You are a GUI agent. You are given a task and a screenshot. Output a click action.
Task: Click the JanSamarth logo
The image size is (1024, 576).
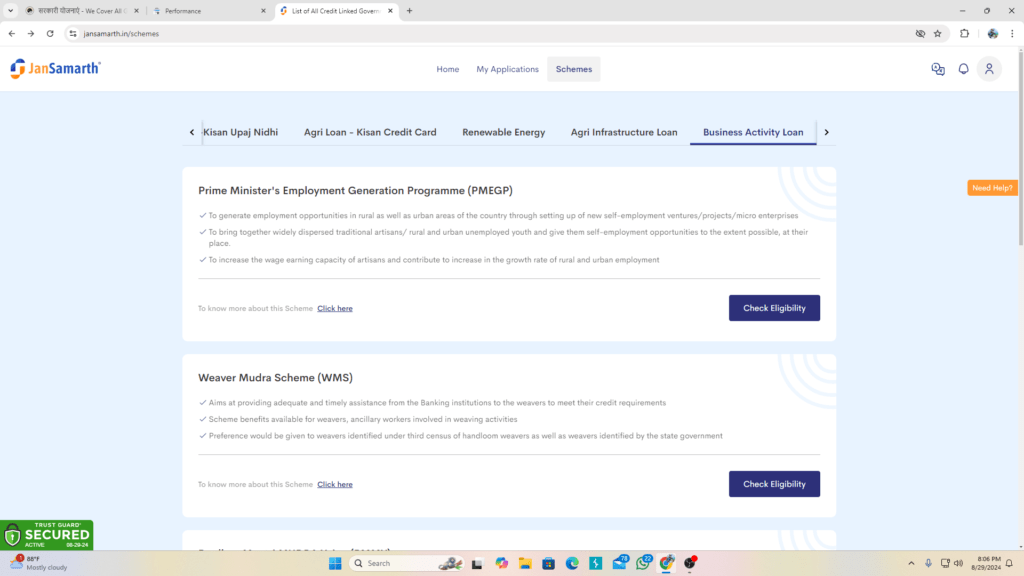point(56,69)
